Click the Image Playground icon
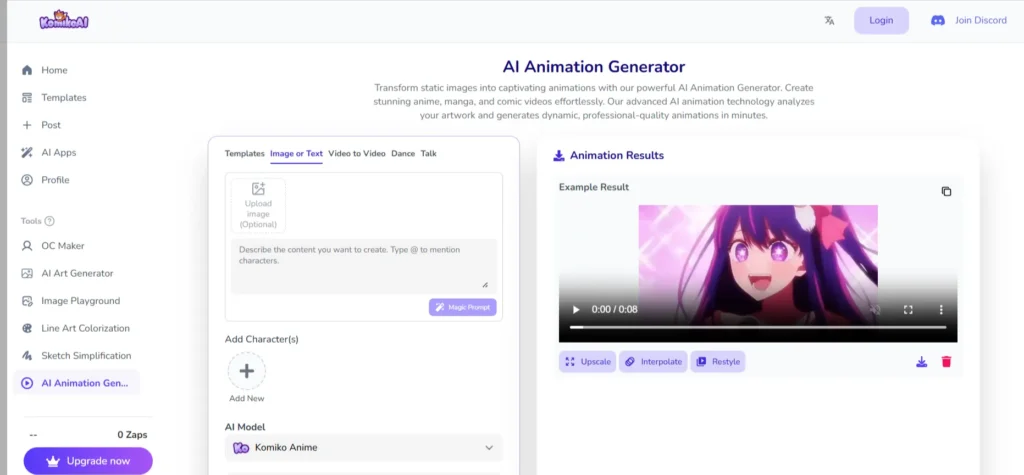The width and height of the screenshot is (1024, 475). (x=27, y=301)
